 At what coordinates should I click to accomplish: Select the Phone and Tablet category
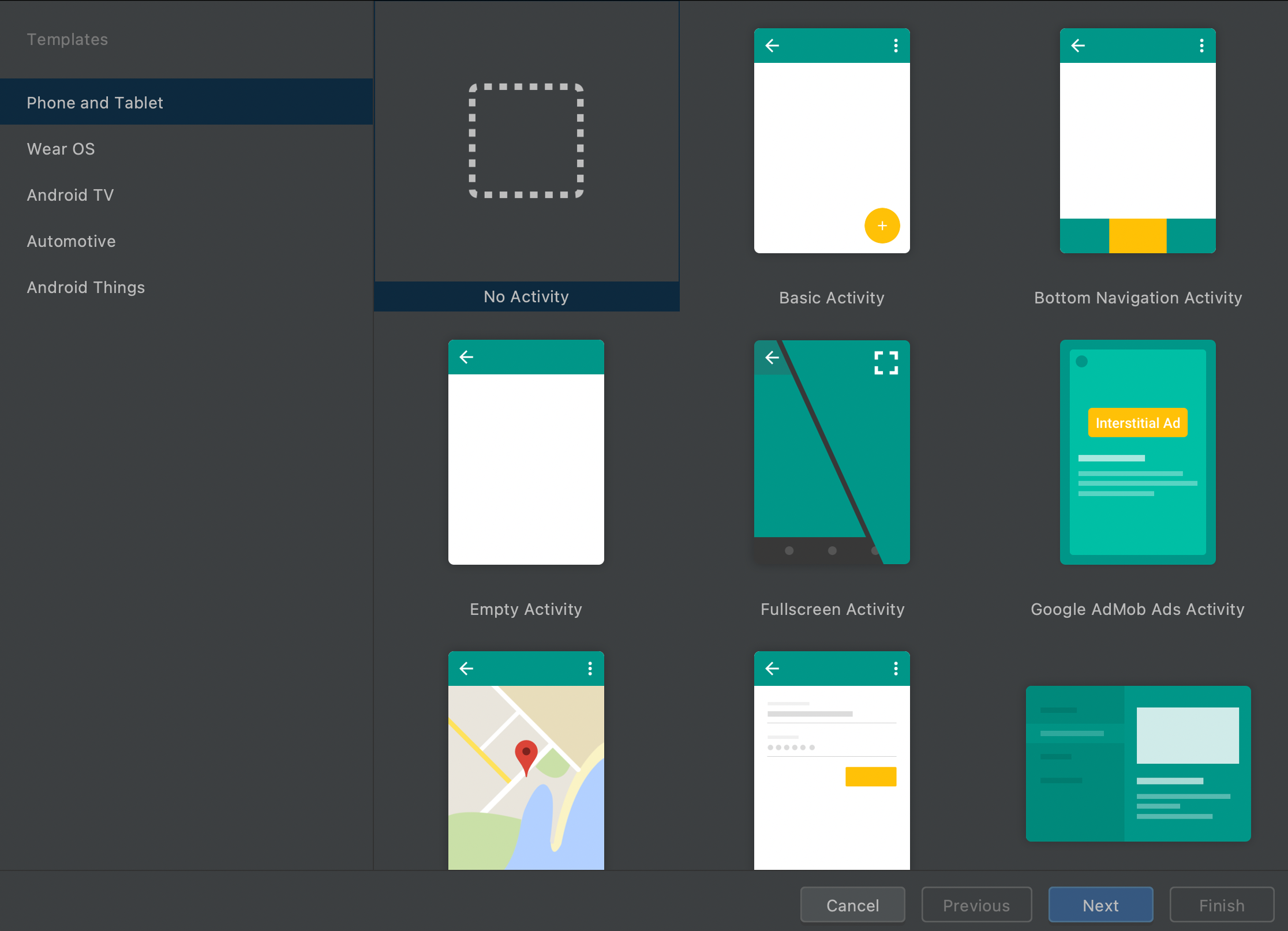[95, 103]
